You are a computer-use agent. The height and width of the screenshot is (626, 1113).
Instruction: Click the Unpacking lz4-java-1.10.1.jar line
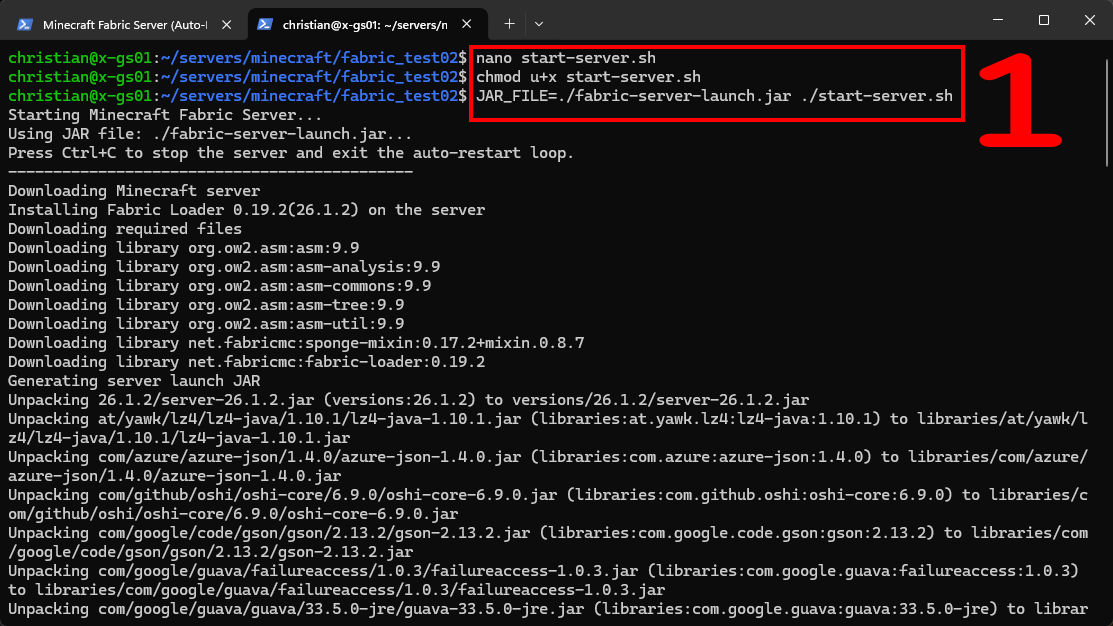[x=547, y=429]
